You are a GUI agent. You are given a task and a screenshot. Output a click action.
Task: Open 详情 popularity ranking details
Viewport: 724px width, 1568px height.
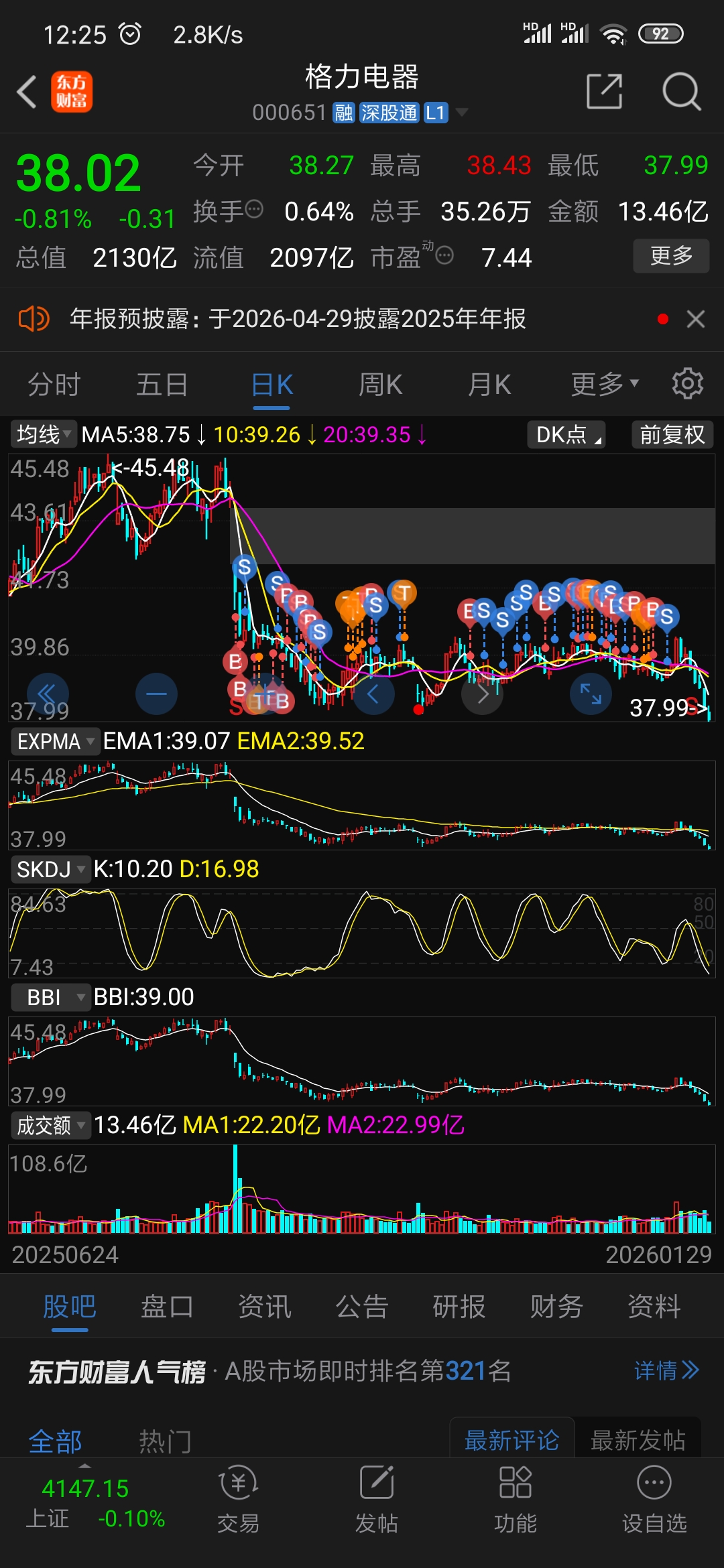click(666, 1370)
